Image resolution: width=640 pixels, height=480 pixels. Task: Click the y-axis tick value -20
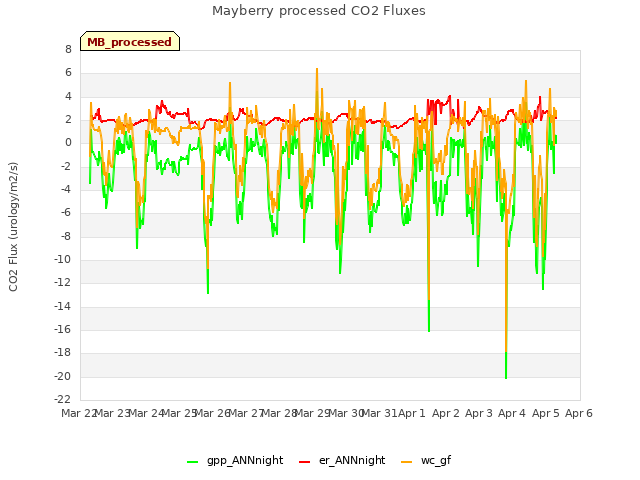coord(62,376)
